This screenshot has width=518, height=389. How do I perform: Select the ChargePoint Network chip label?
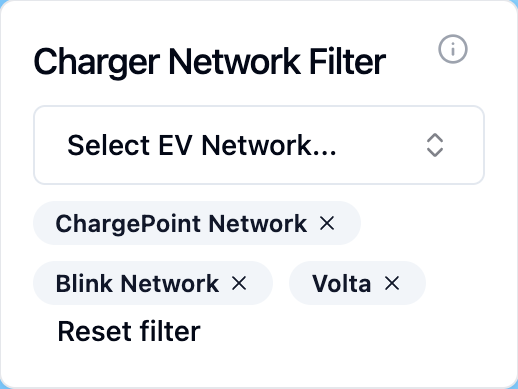[181, 224]
